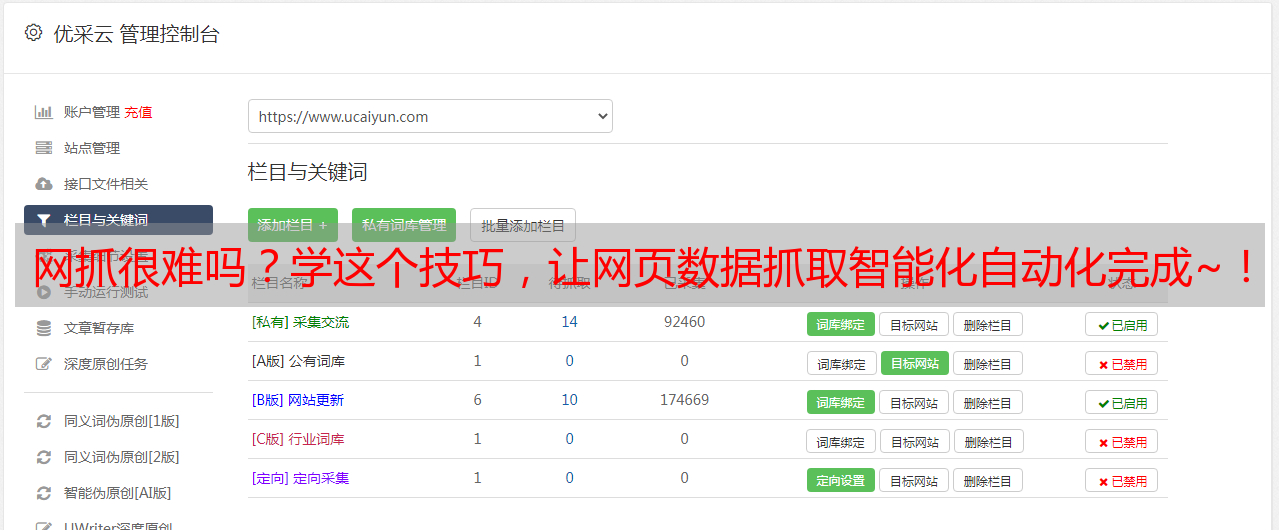The width and height of the screenshot is (1279, 530).
Task: Click 词库绑定 for the 行业词库 row
Action: [x=842, y=441]
